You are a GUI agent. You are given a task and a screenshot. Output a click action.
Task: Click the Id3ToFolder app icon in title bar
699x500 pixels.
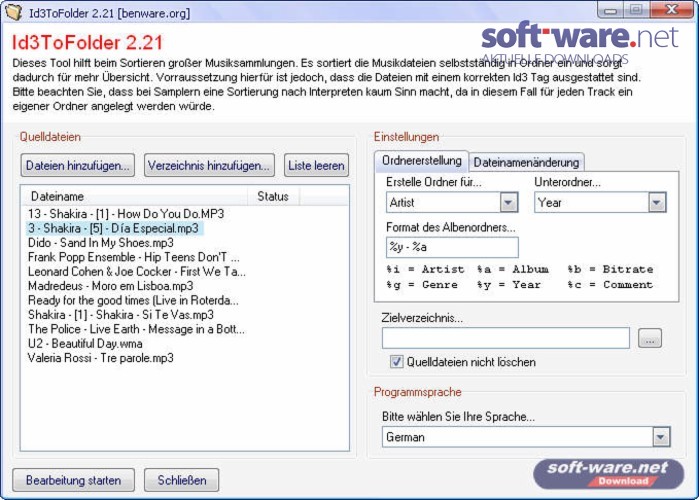[13, 12]
